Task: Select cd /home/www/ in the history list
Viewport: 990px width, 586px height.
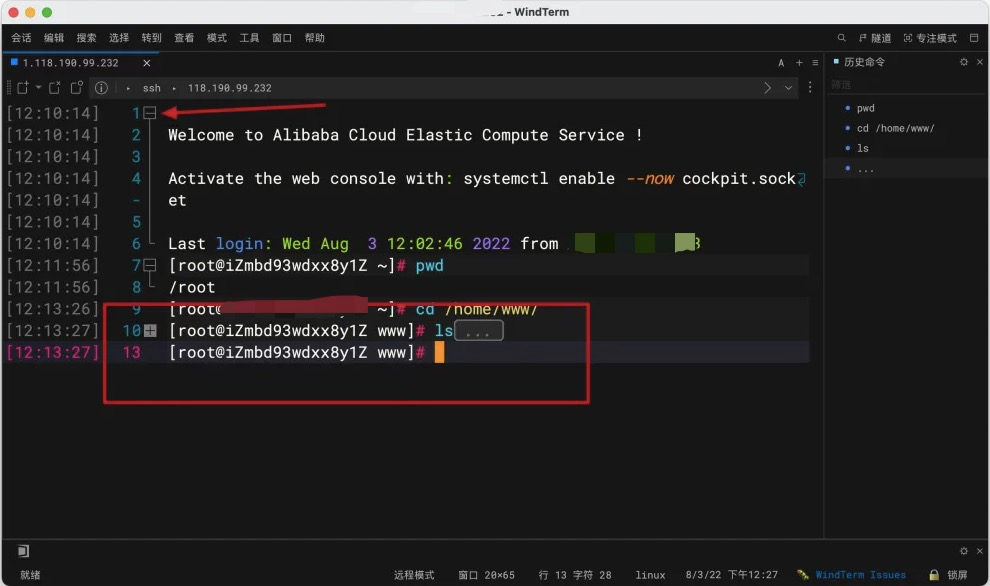Action: click(x=895, y=128)
